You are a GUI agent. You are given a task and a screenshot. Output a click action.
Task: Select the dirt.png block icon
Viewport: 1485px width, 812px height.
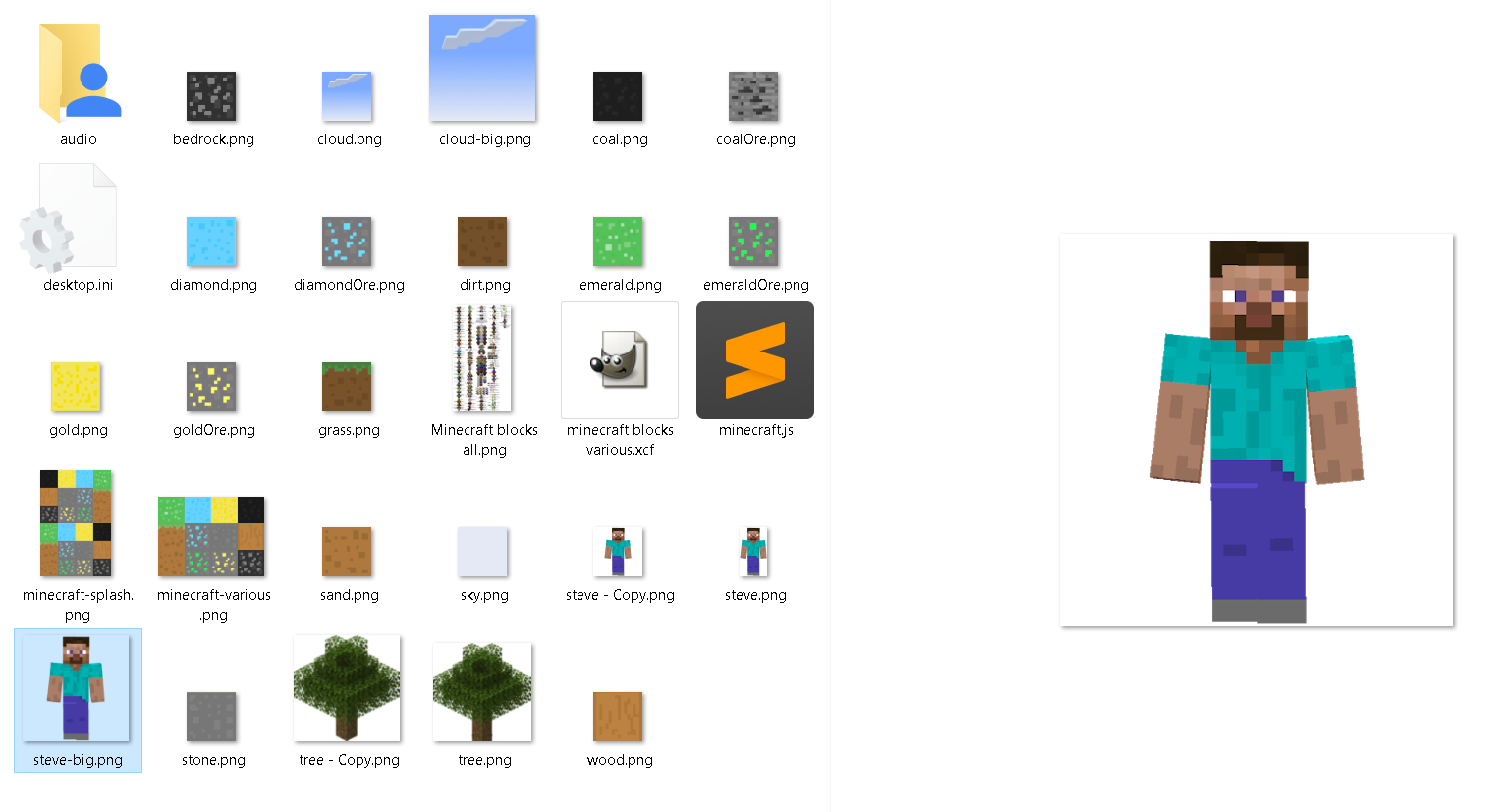482,242
